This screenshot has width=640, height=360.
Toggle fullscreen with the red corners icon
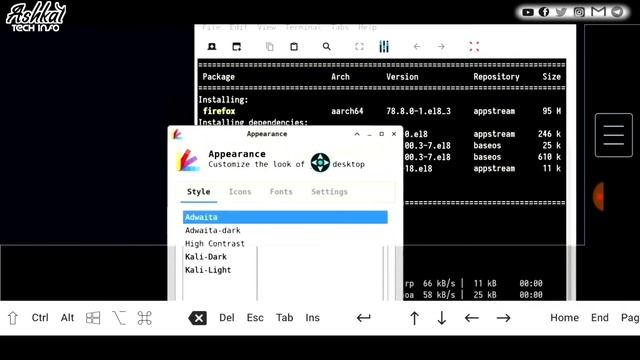click(x=474, y=47)
